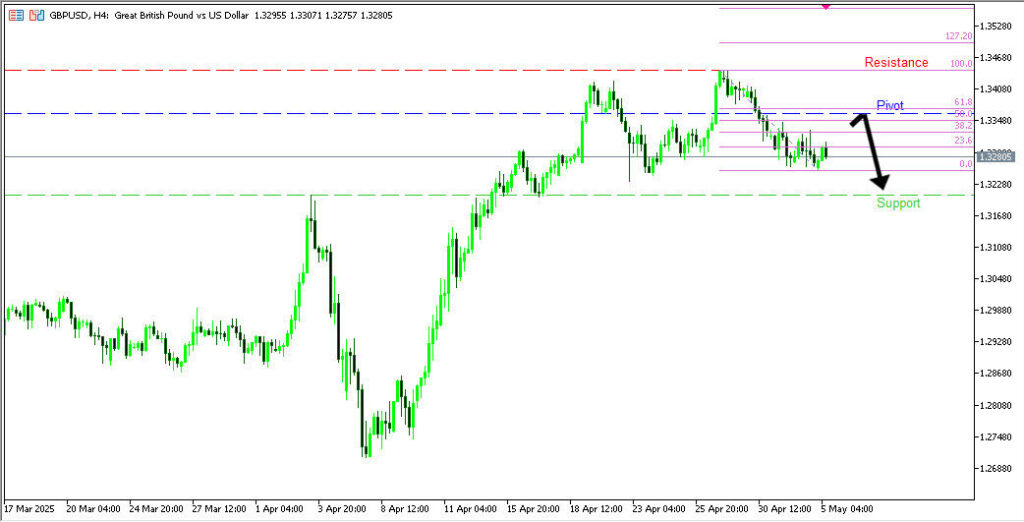Select the green Support text label
This screenshot has width=1024, height=522.
click(898, 203)
